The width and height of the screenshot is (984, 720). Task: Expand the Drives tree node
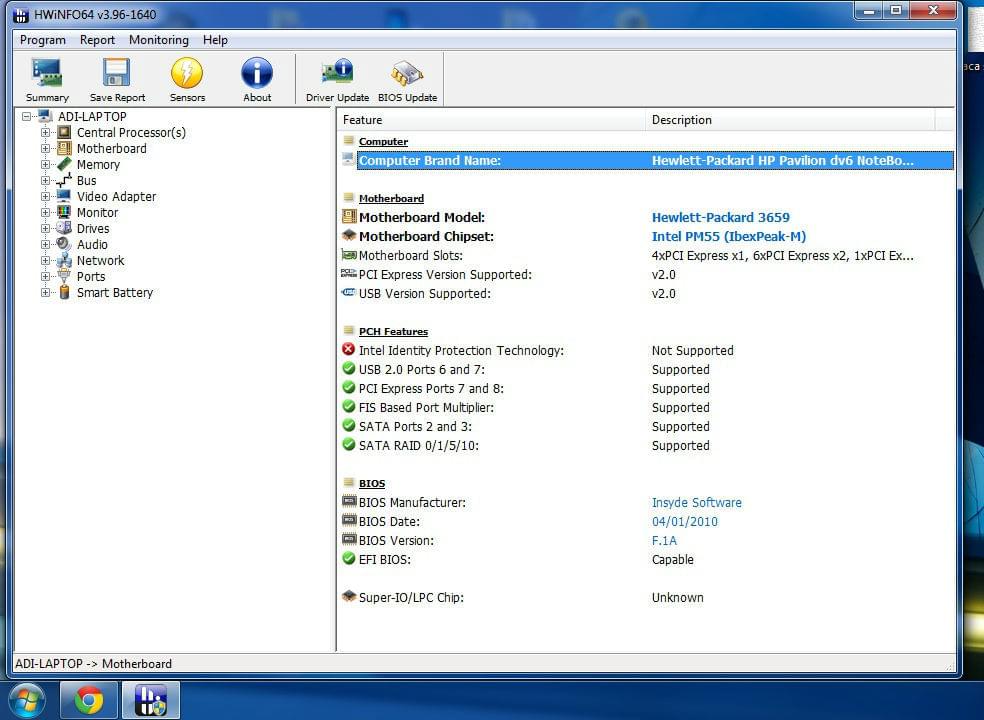coord(45,228)
